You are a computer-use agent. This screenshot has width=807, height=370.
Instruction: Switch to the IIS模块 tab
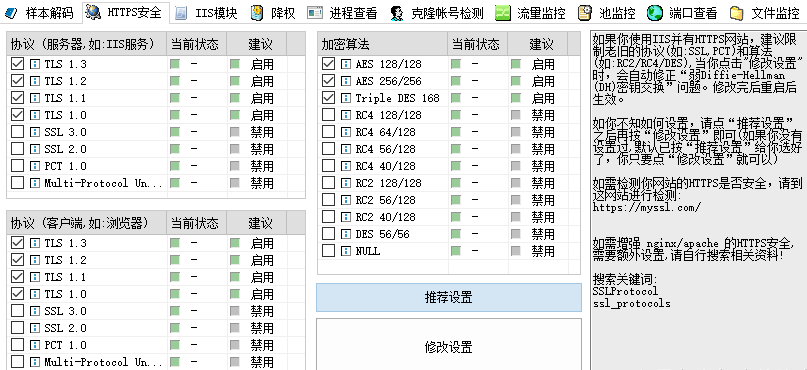pos(206,13)
